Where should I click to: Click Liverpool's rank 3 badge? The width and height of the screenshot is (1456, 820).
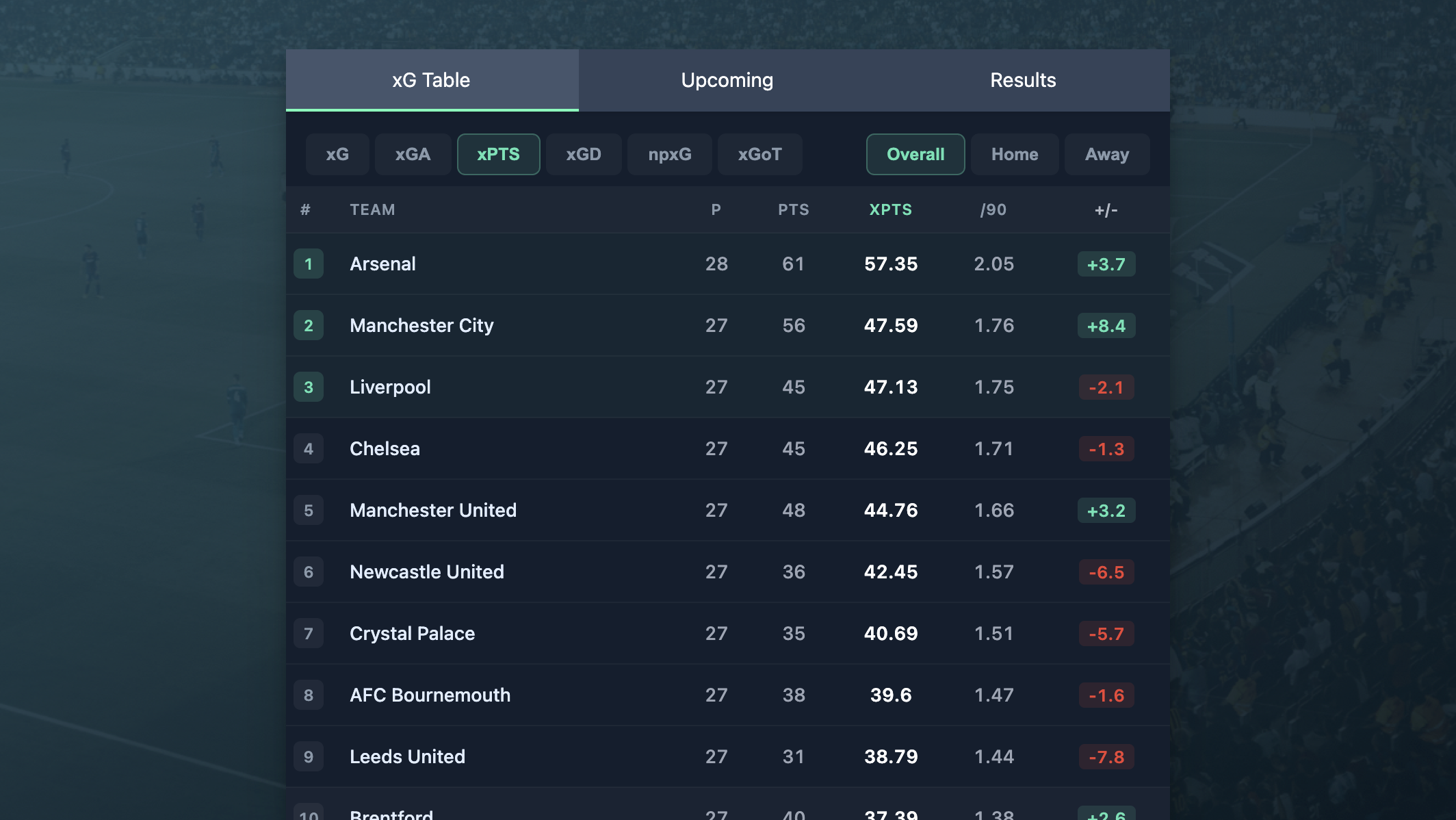(309, 387)
